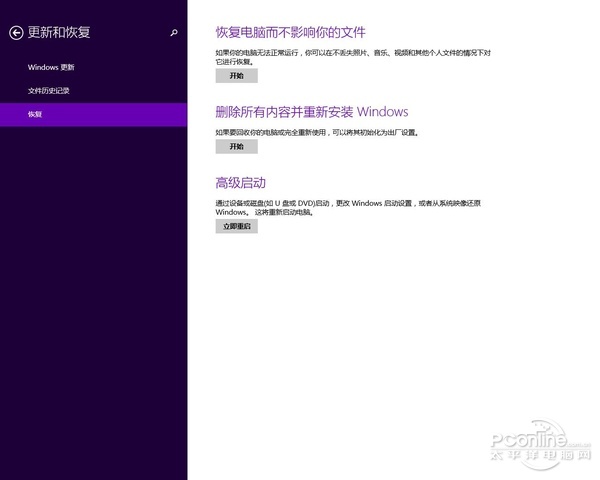Click the 立即重启 button under 高级启动
This screenshot has height=480, width=600.
coord(236,226)
